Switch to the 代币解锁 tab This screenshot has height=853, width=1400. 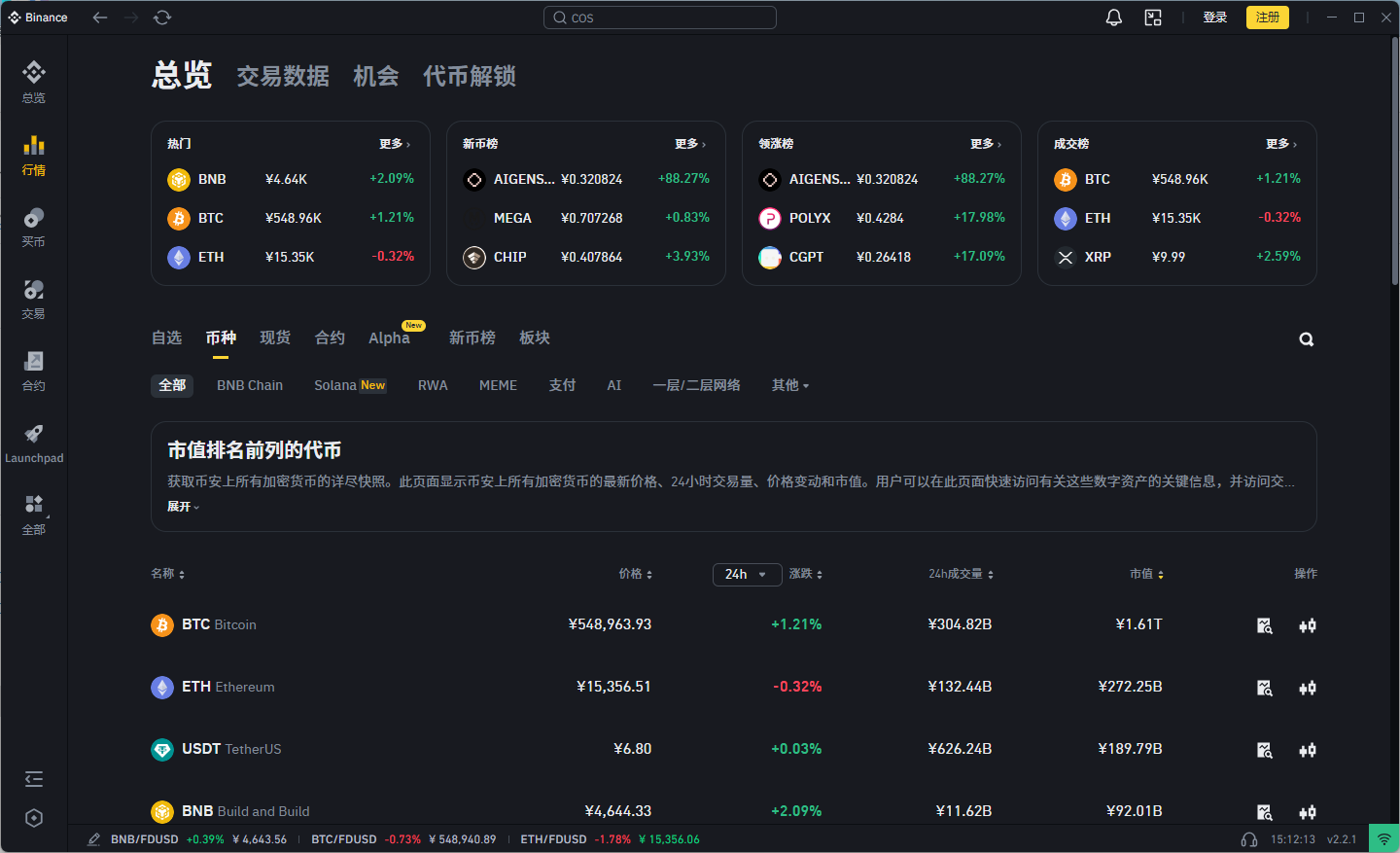470,76
